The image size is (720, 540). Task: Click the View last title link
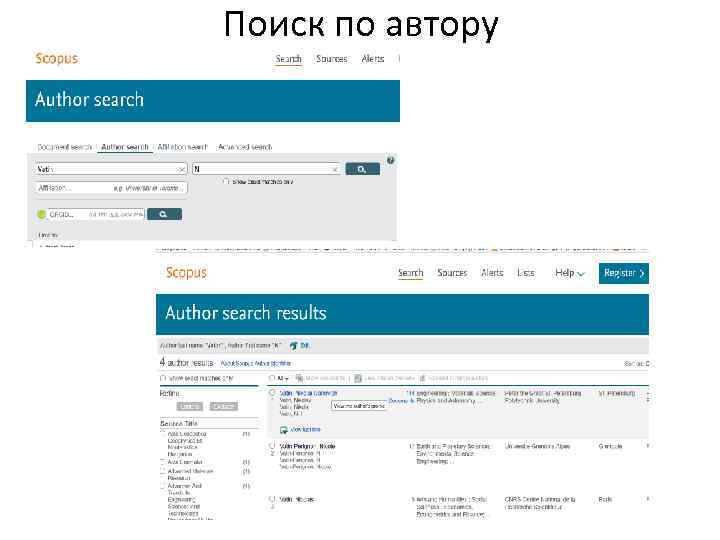[x=306, y=430]
